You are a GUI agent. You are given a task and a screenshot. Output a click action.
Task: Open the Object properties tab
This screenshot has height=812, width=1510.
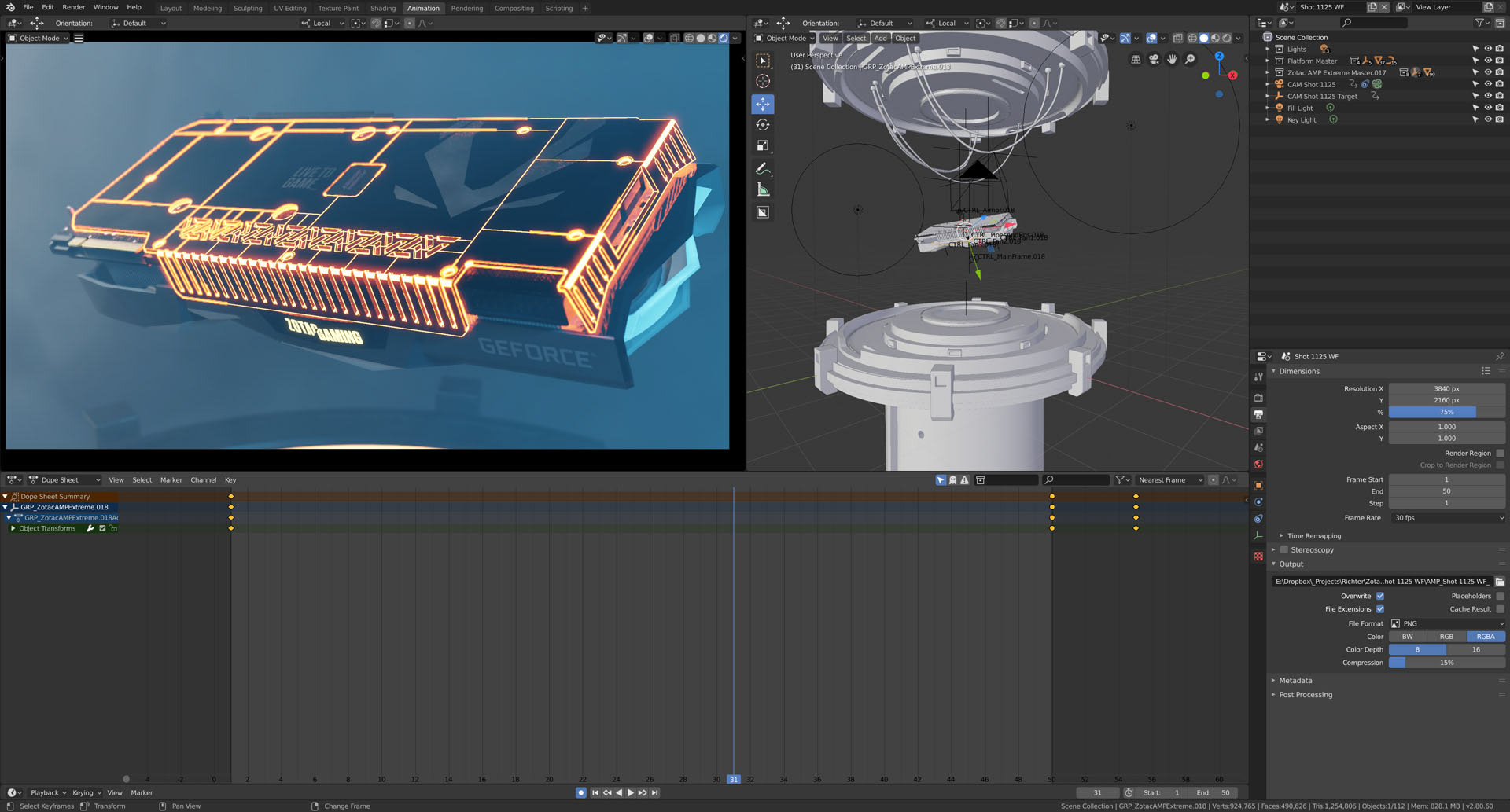(1258, 485)
